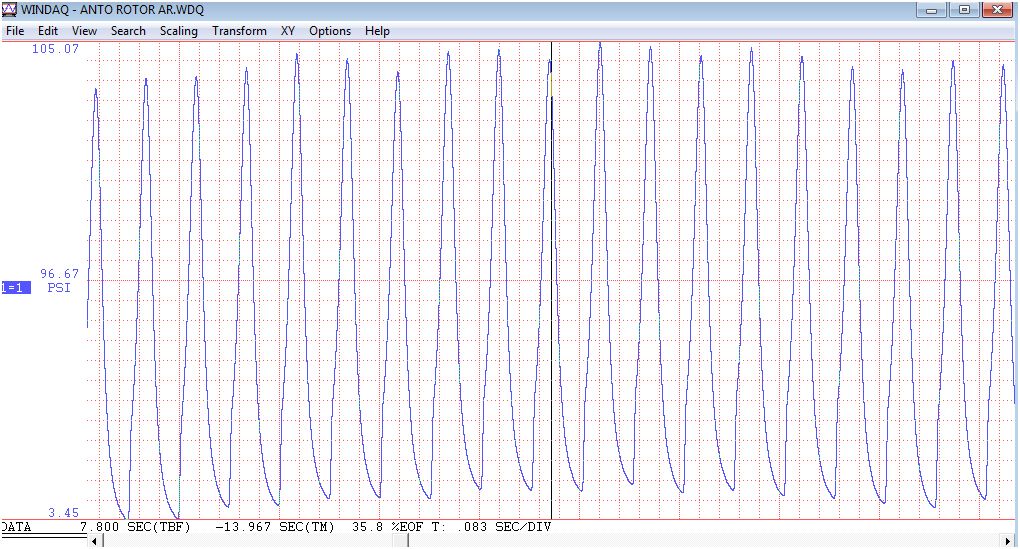1020x549 pixels.
Task: Open the Options menu
Action: 330,31
